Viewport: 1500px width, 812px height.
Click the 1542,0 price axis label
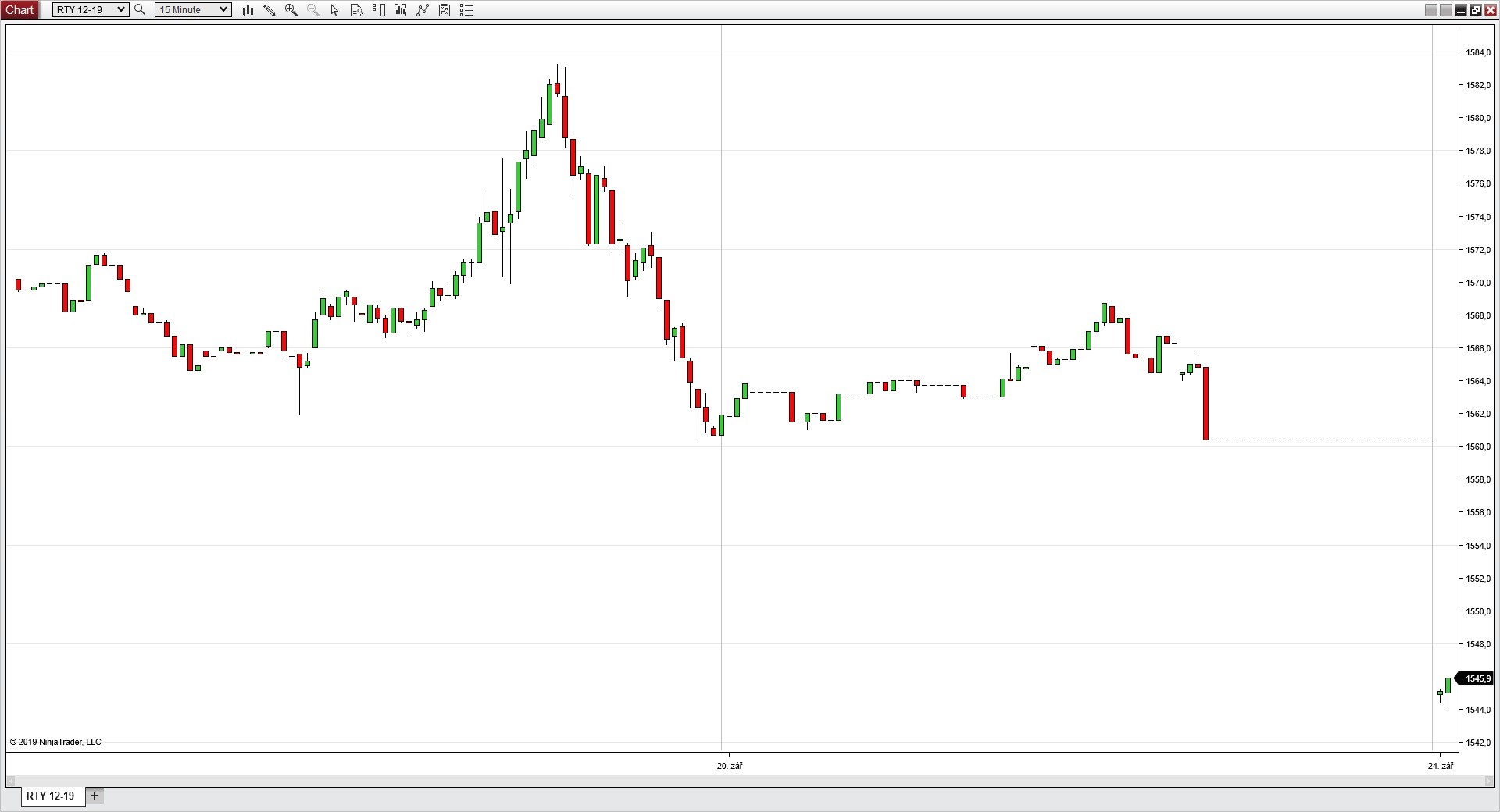click(x=1478, y=743)
